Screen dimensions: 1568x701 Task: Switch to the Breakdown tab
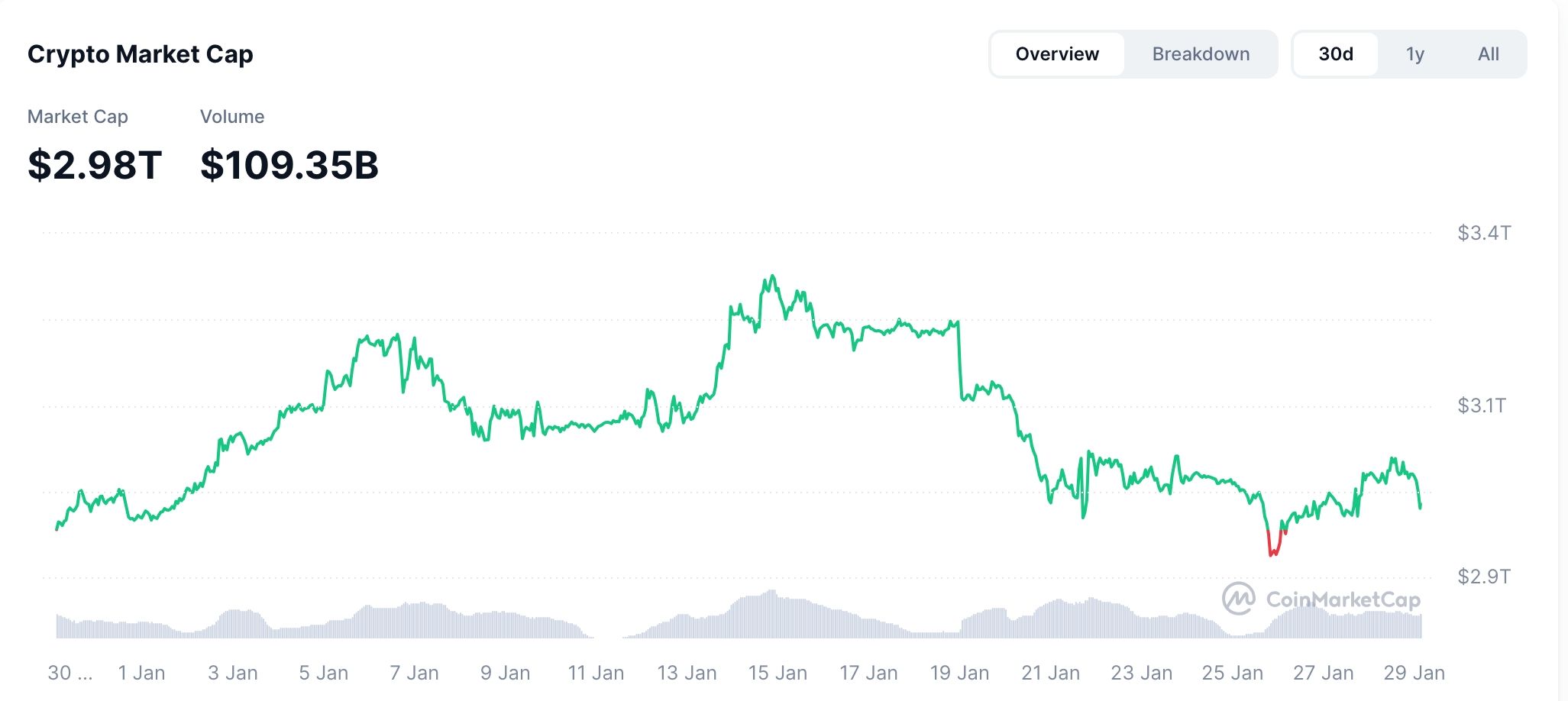(x=1200, y=53)
